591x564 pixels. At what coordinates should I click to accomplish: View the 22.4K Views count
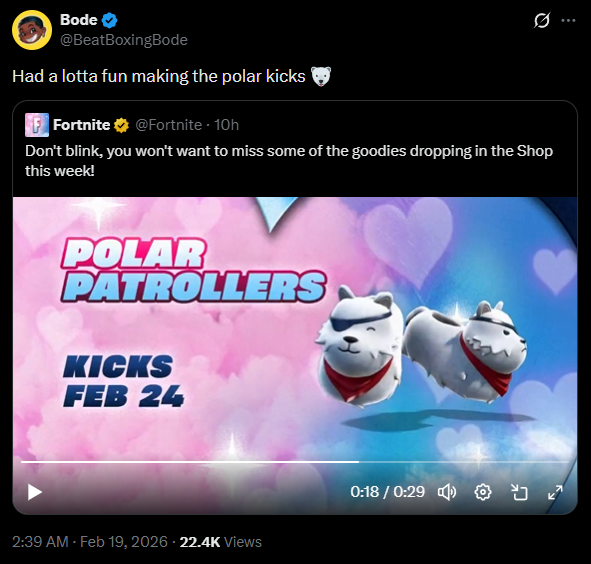220,542
